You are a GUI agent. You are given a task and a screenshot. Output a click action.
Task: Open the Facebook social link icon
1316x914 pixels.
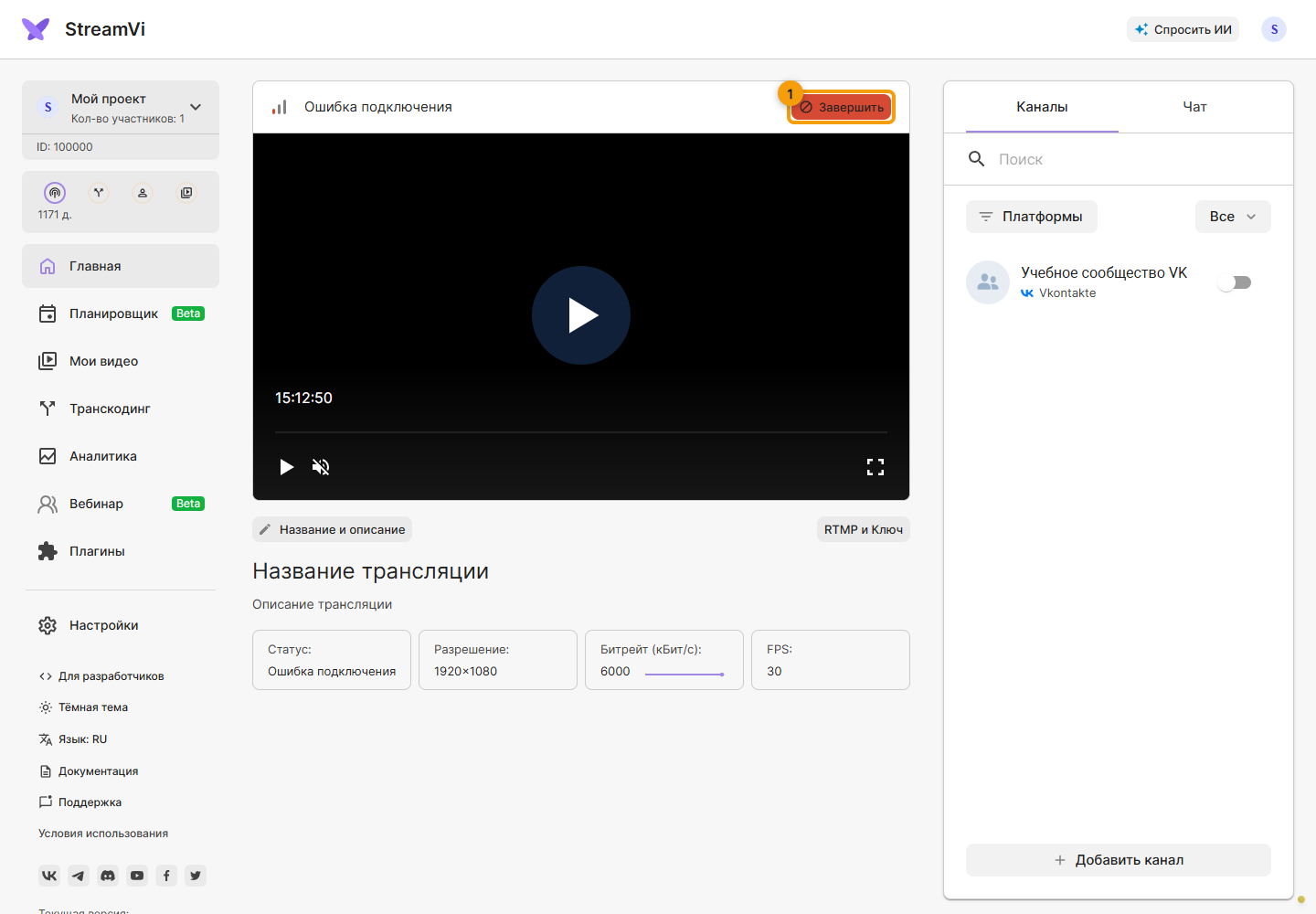click(166, 876)
